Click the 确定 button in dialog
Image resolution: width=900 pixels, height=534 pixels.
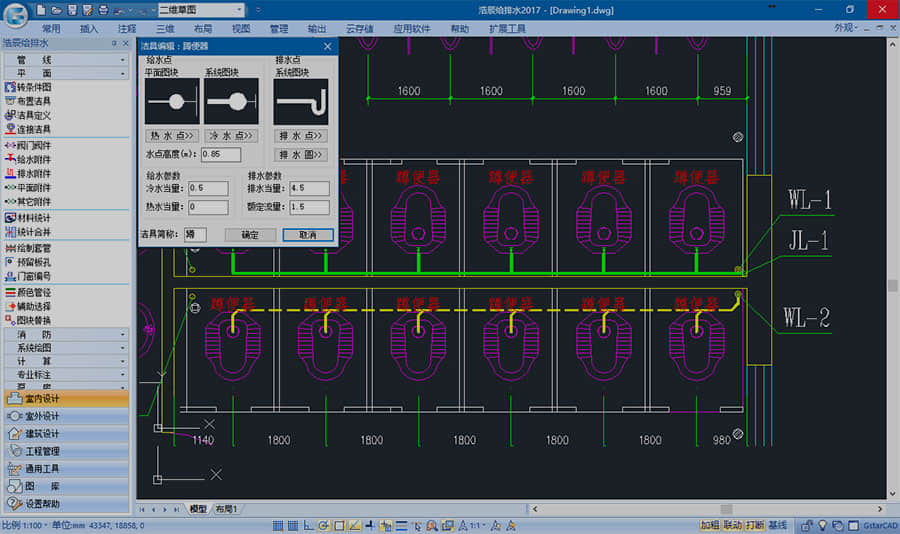249,234
